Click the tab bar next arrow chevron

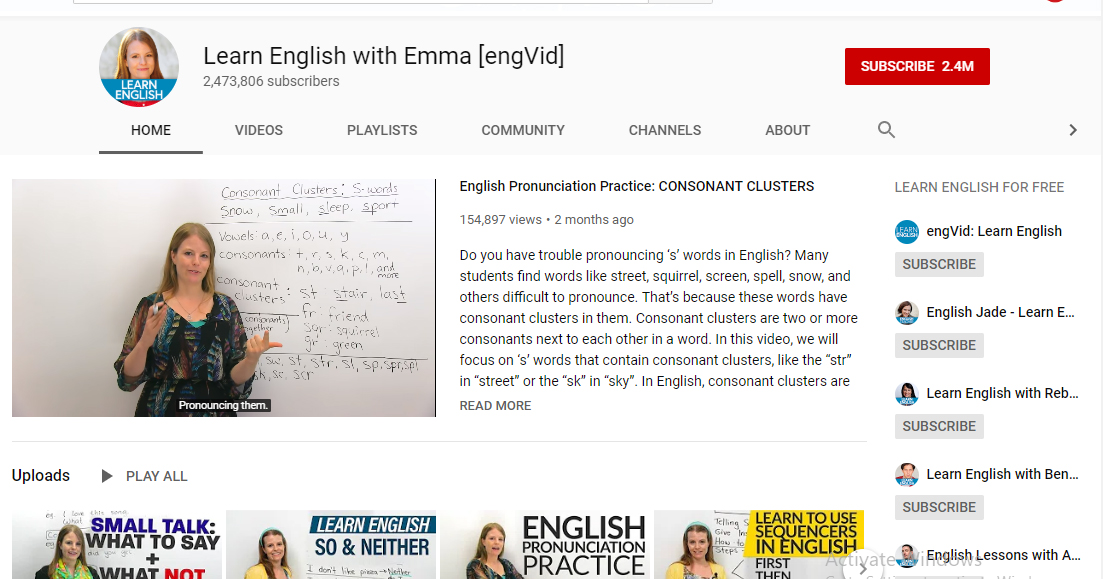point(1073,129)
